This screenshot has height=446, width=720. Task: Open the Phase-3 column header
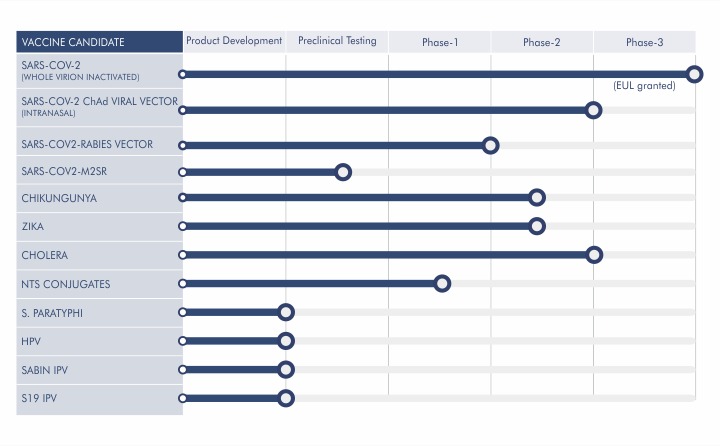tap(644, 42)
